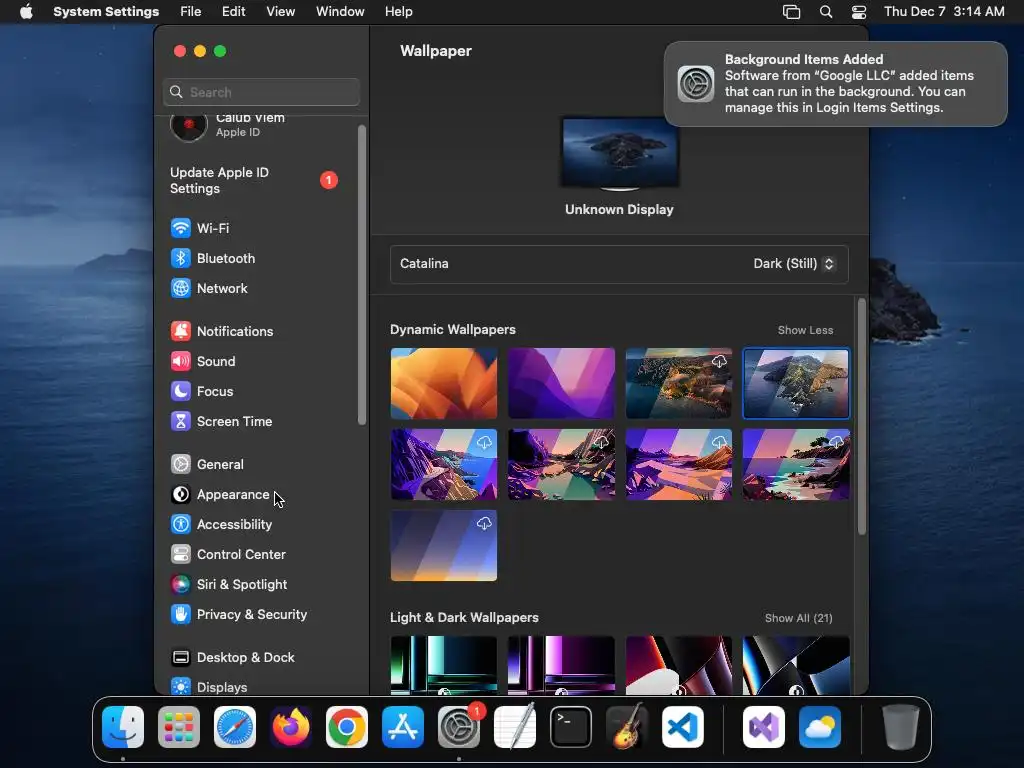Launch Firefox from the Dock
1024x768 pixels.
pyautogui.click(x=291, y=727)
